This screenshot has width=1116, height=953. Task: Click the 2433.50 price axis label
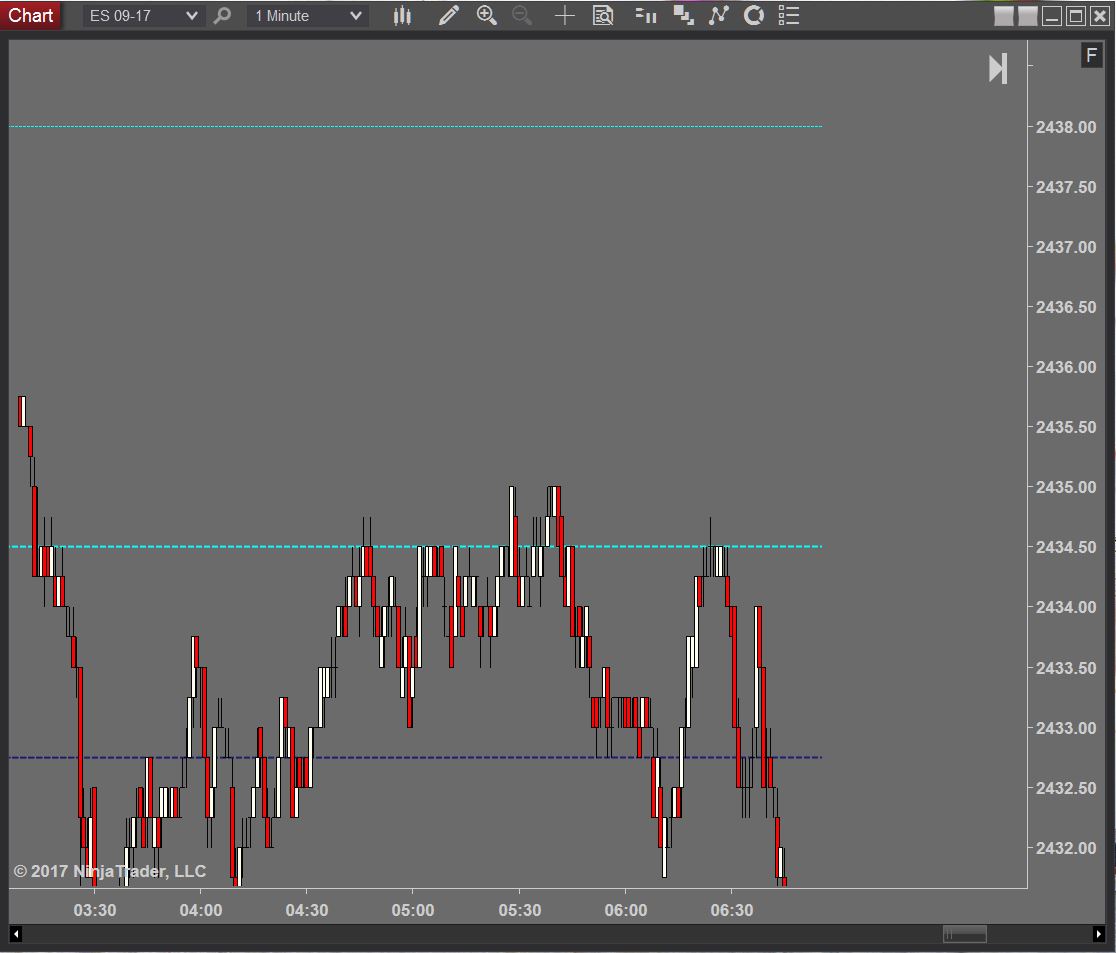(x=1065, y=668)
